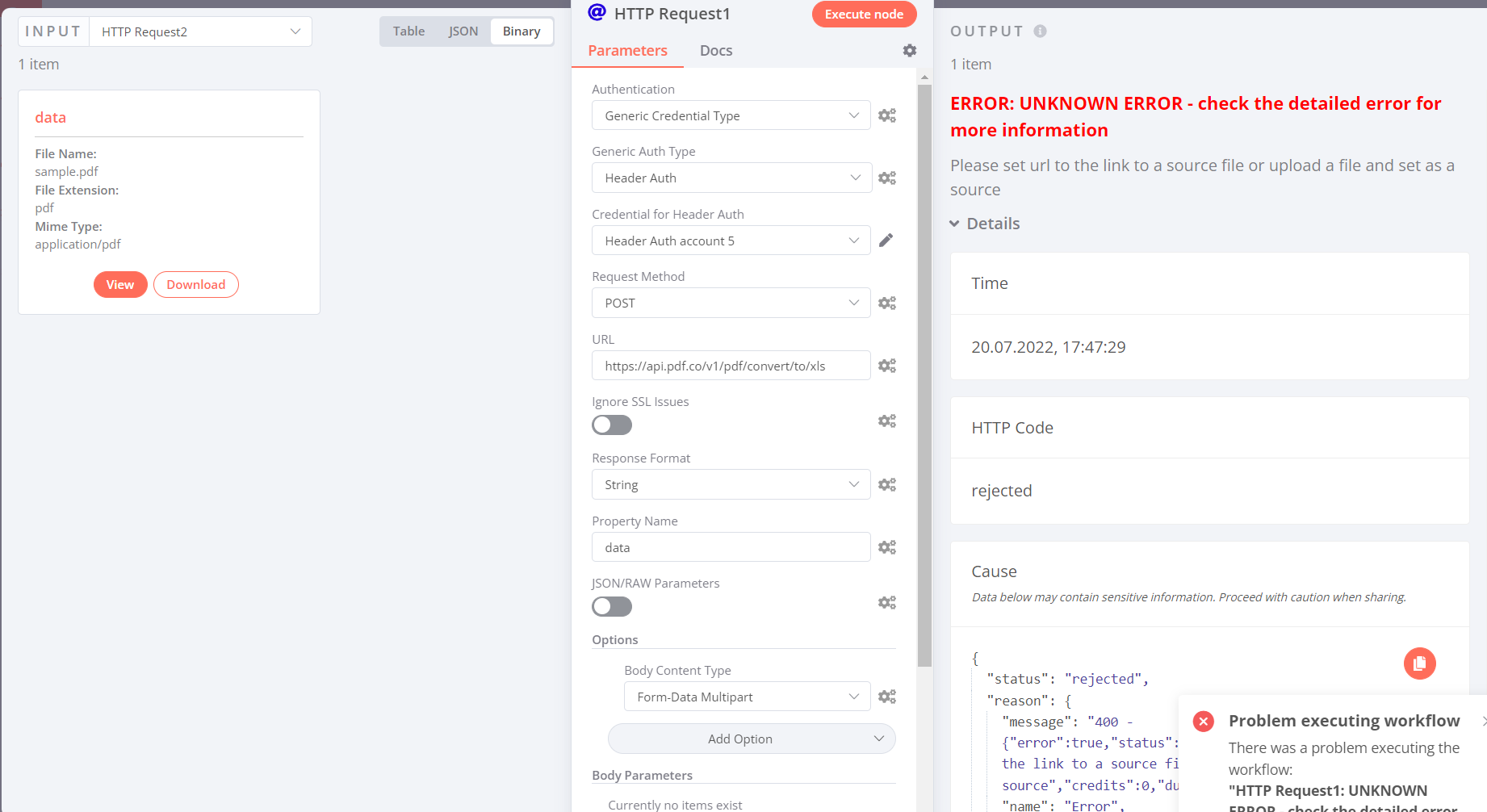
Task: Expand Response Format dropdown
Action: tap(731, 485)
